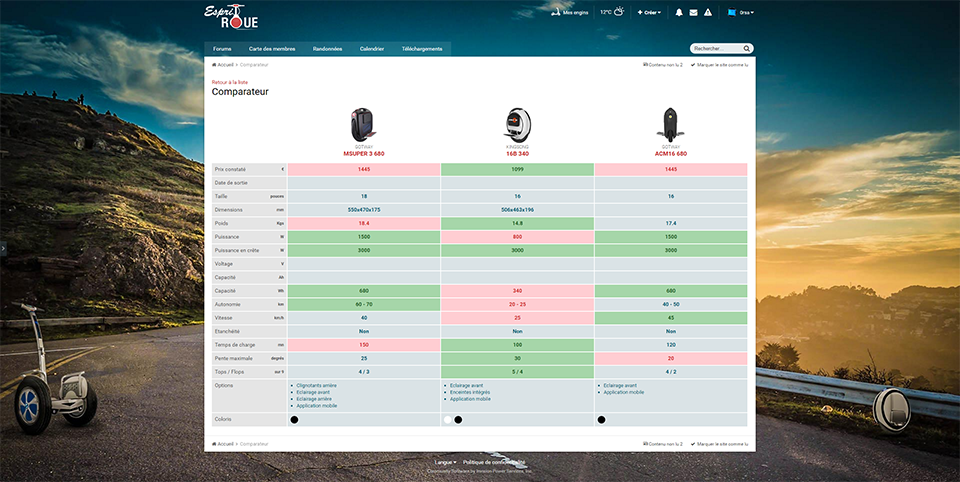Click the Esprit Roue logo
This screenshot has width=960, height=482.
(x=231, y=17)
